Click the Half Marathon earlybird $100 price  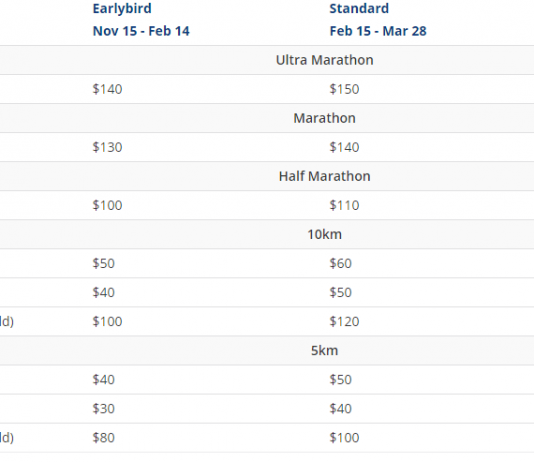[x=107, y=205]
